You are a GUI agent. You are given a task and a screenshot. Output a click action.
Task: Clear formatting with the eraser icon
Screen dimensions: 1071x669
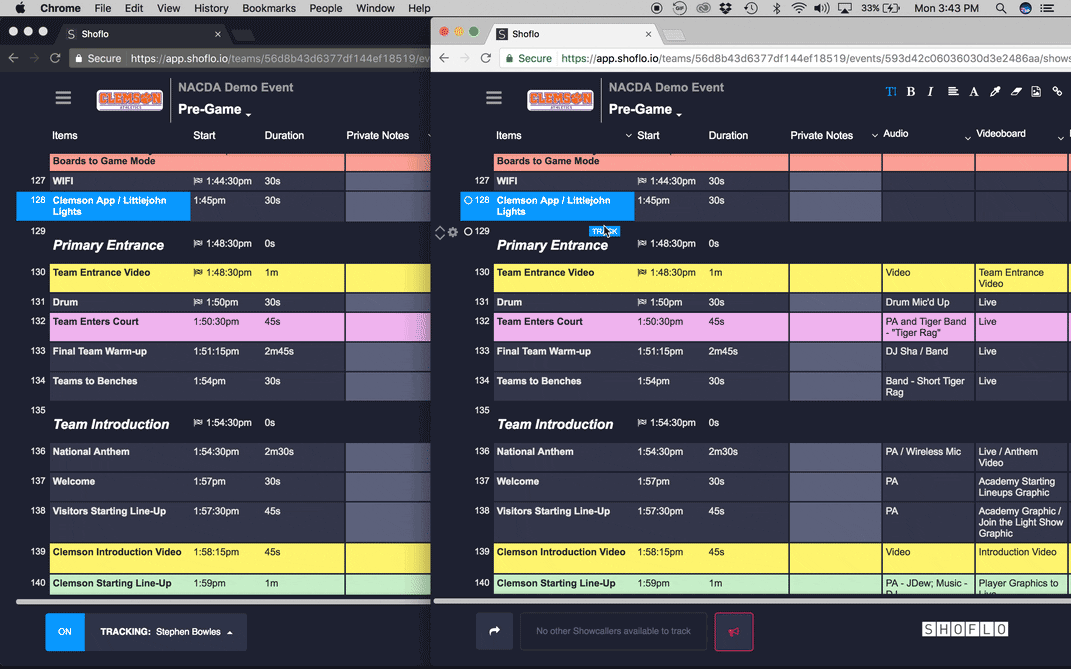click(1015, 91)
